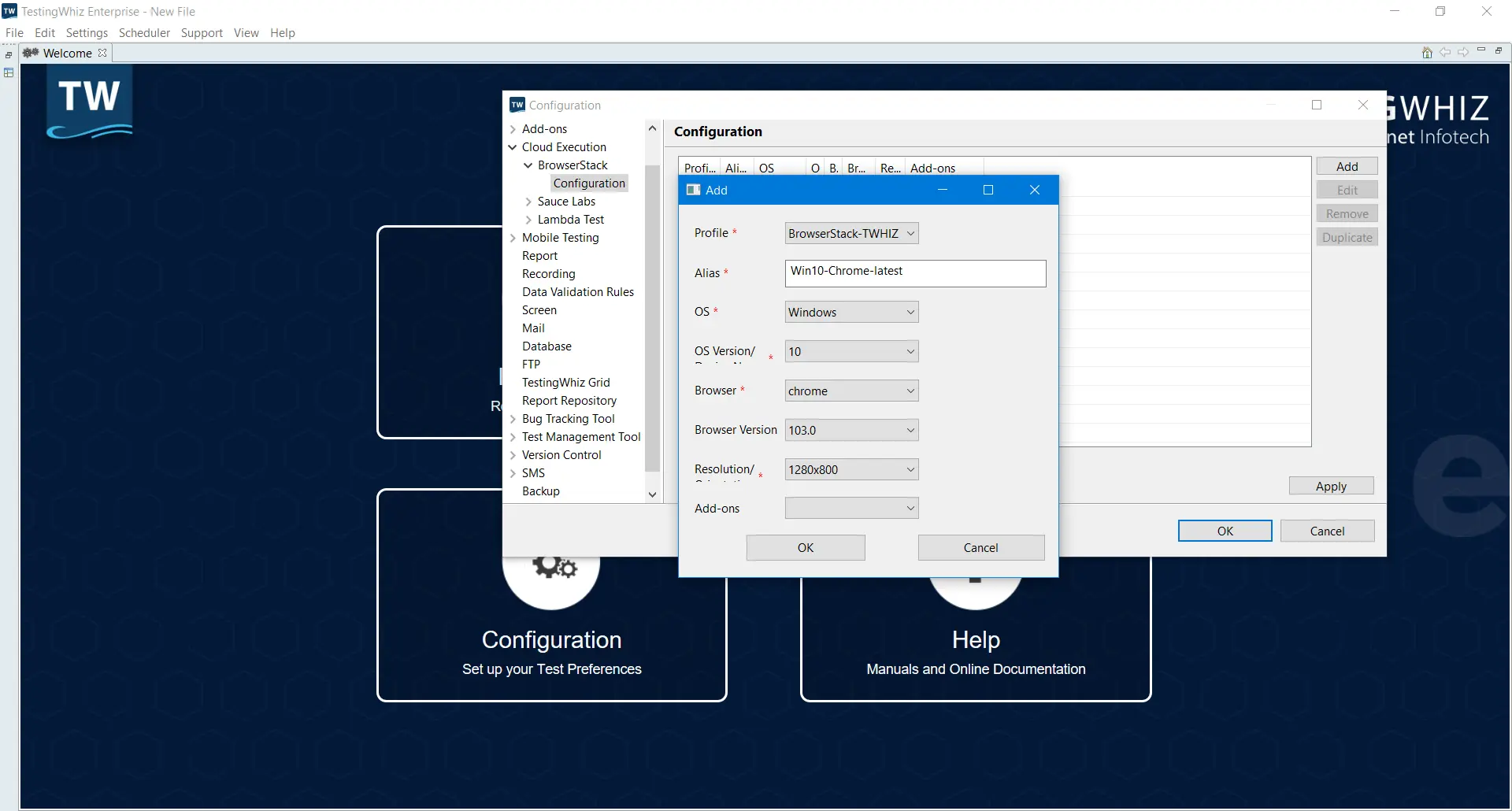Viewport: 1512px width, 811px height.
Task: Click the perspective layout icon in left sidebar
Action: coord(9,72)
